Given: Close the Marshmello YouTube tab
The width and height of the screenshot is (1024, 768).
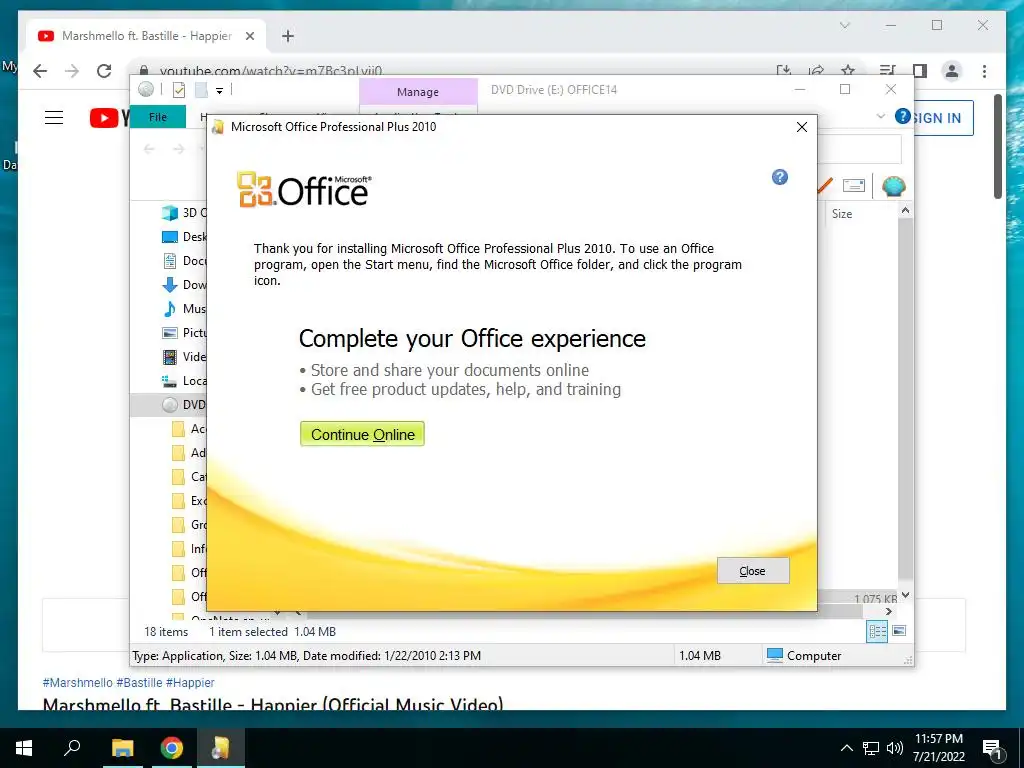Looking at the screenshot, I should pyautogui.click(x=249, y=37).
